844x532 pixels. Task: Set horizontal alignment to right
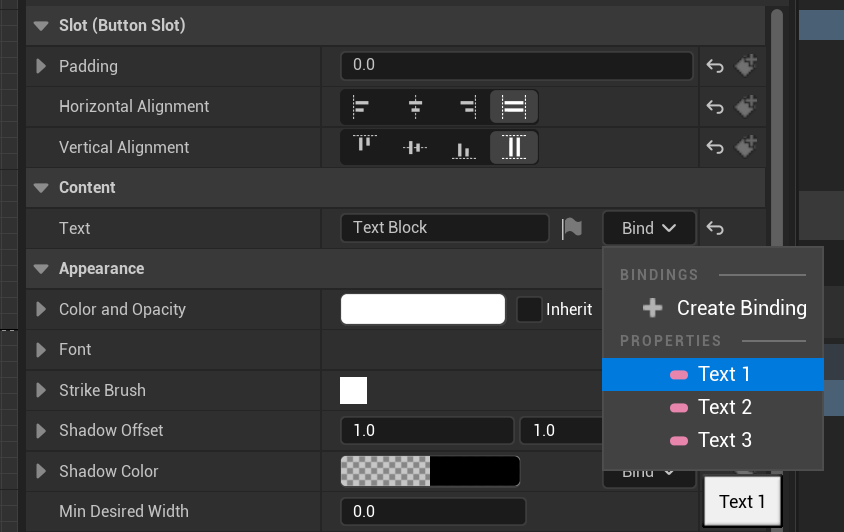(x=466, y=106)
